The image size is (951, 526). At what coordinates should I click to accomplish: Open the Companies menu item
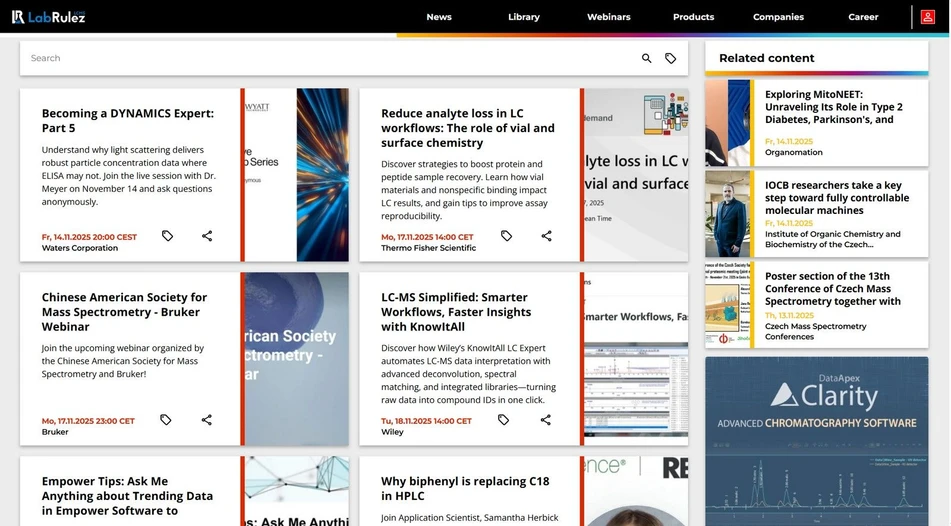(x=778, y=17)
